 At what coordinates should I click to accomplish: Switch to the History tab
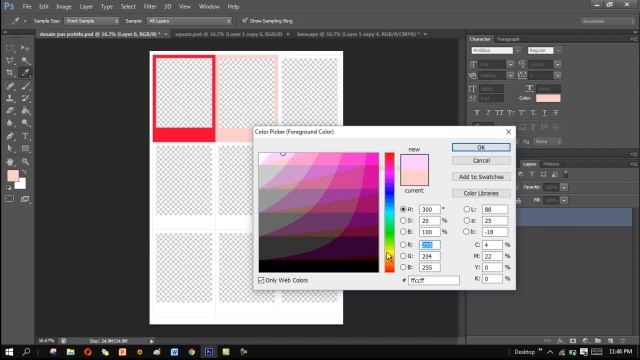(x=551, y=164)
